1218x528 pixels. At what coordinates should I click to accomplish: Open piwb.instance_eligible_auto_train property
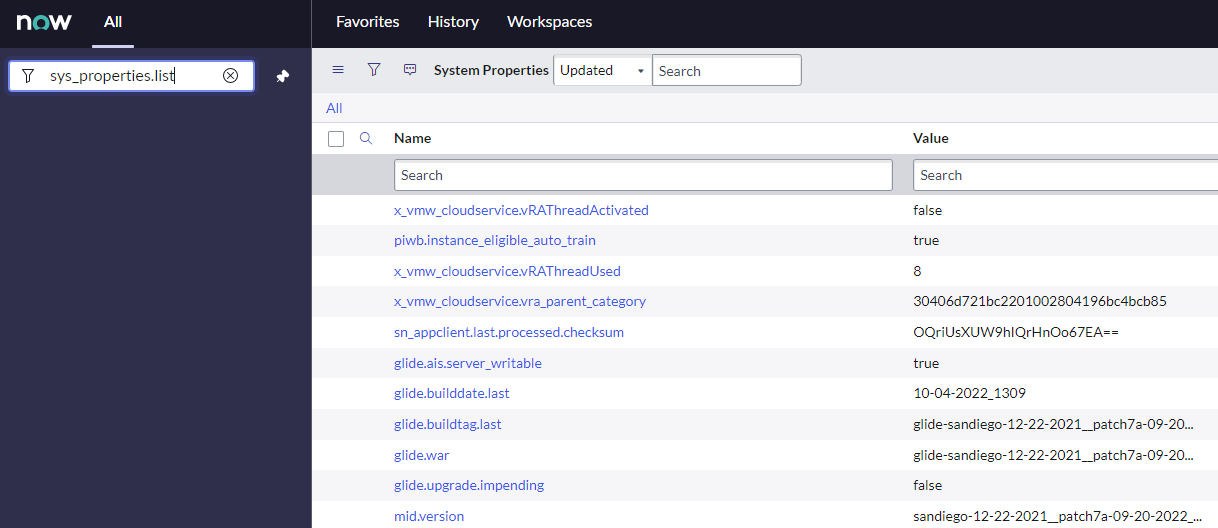(495, 240)
